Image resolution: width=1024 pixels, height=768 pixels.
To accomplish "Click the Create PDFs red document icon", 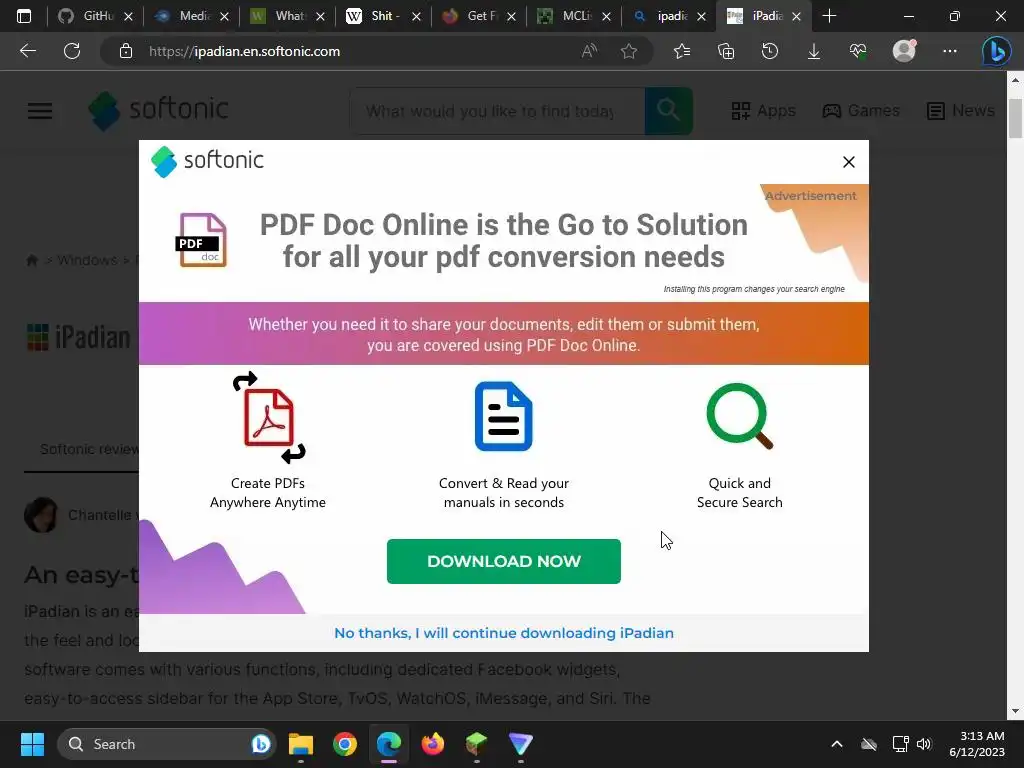I will click(268, 417).
